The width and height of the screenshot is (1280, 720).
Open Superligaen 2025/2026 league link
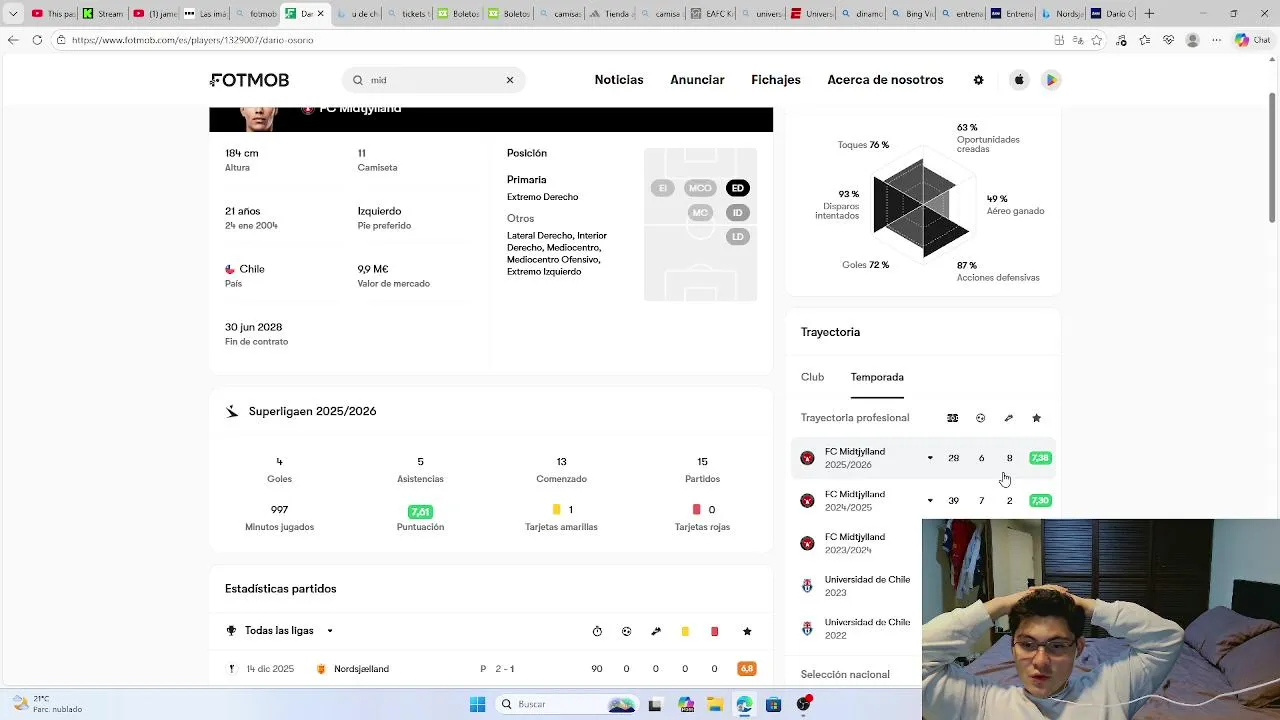point(312,411)
